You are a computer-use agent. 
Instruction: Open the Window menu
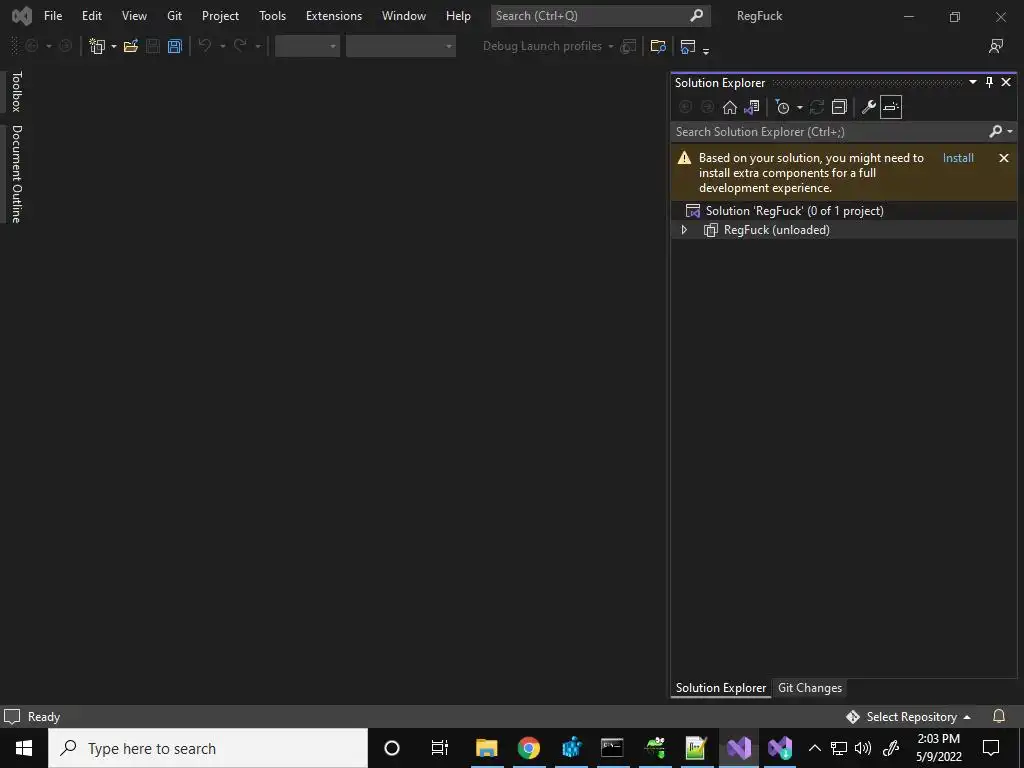(404, 16)
